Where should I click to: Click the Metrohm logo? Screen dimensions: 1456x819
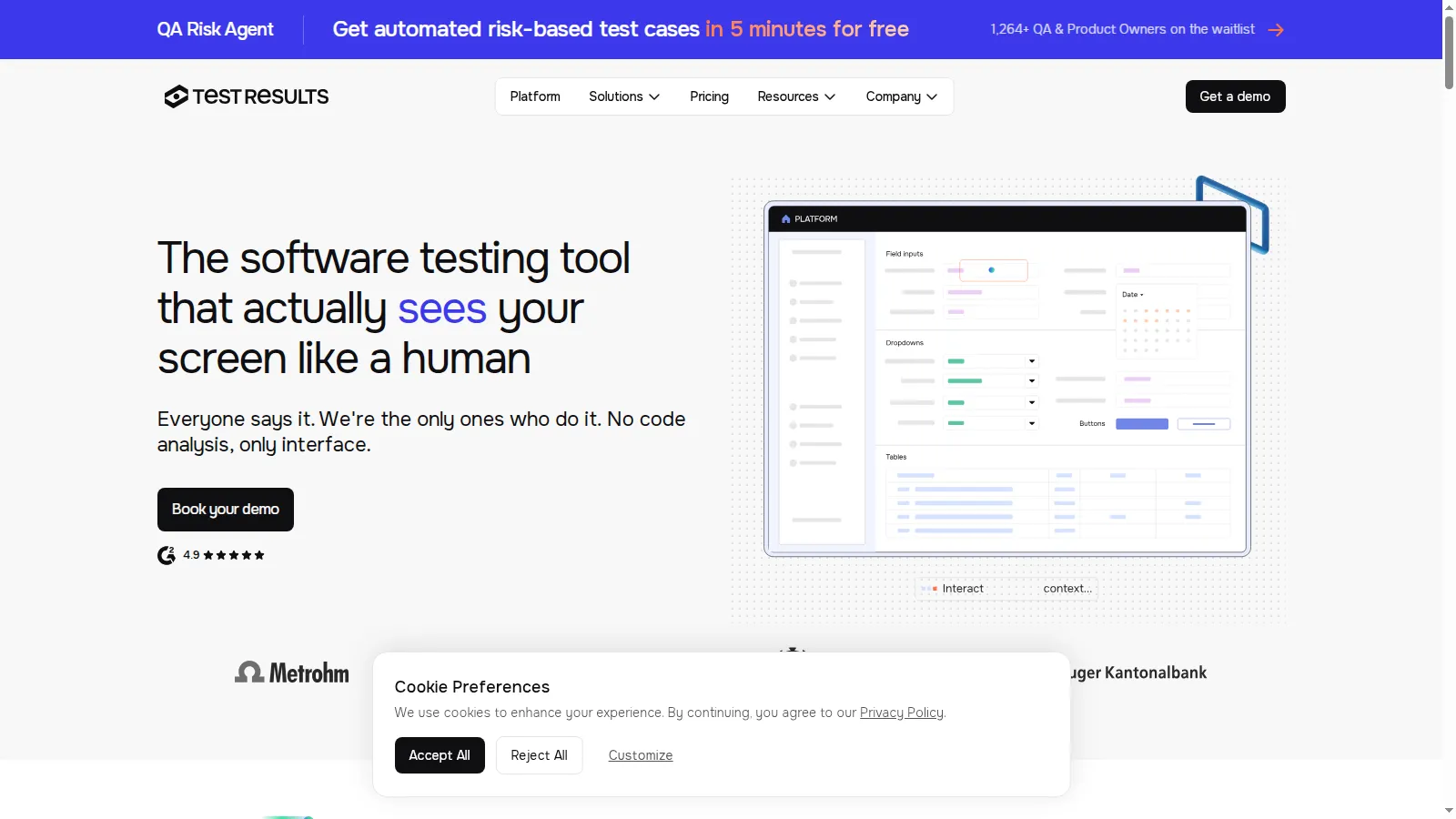tap(292, 672)
